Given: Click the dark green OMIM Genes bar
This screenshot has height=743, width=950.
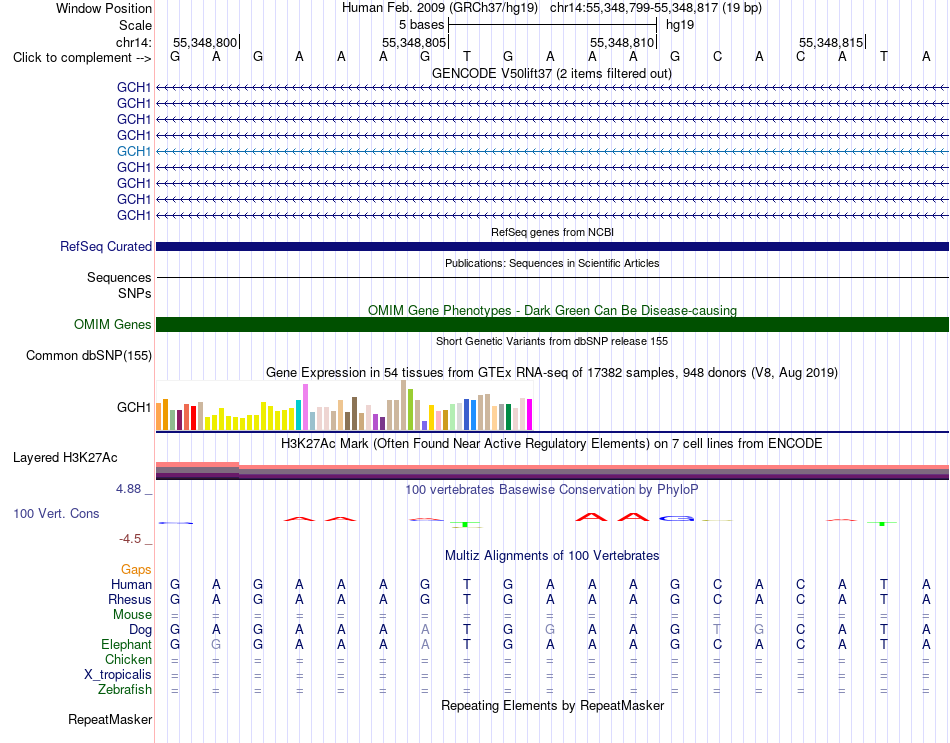Looking at the screenshot, I should (x=552, y=324).
